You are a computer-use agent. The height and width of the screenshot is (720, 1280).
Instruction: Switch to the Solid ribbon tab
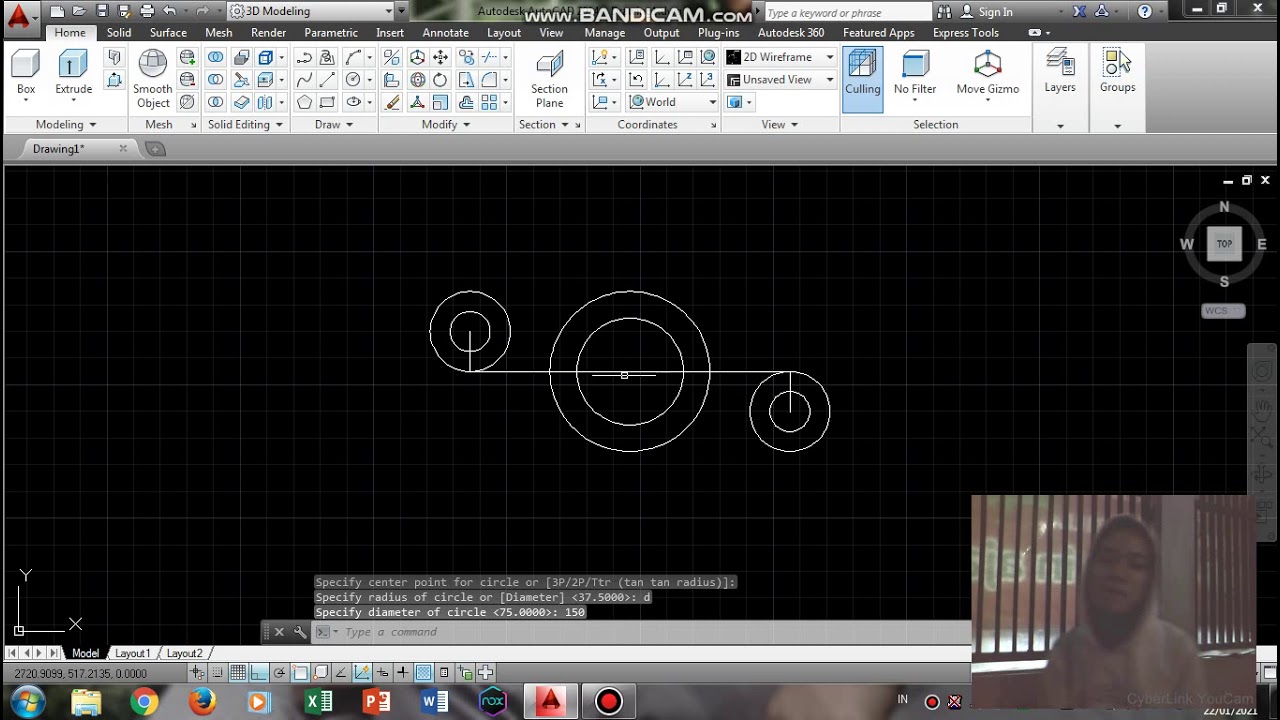coord(119,32)
